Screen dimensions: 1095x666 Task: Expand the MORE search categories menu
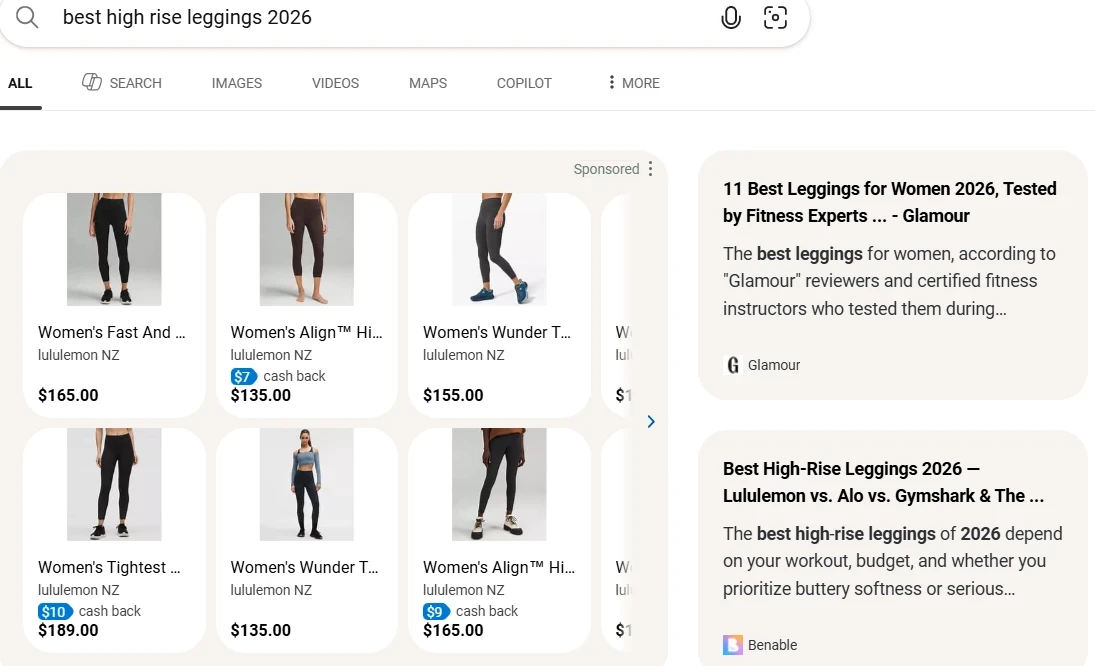coord(633,83)
